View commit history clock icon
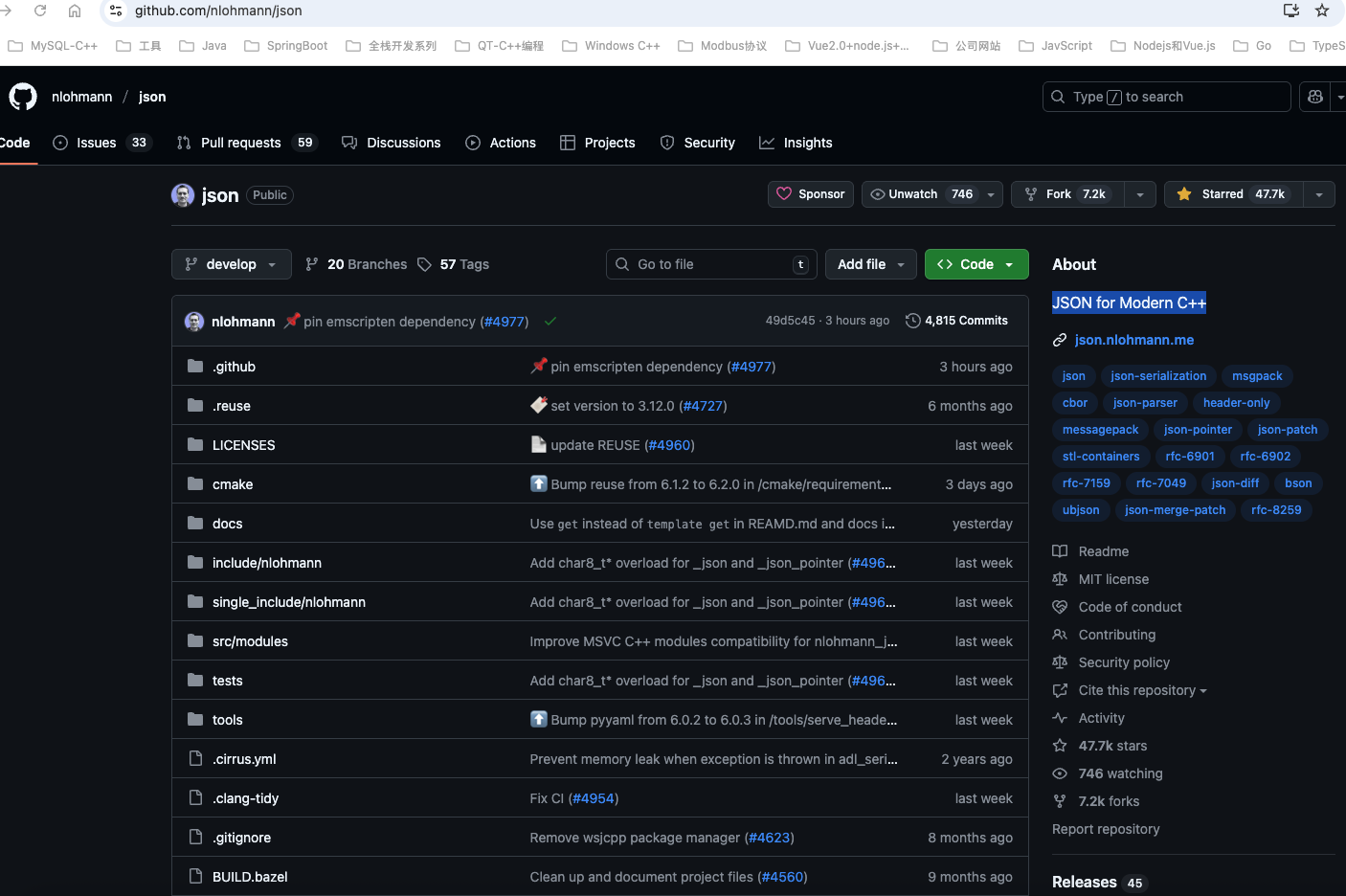The width and height of the screenshot is (1346, 896). pos(913,321)
